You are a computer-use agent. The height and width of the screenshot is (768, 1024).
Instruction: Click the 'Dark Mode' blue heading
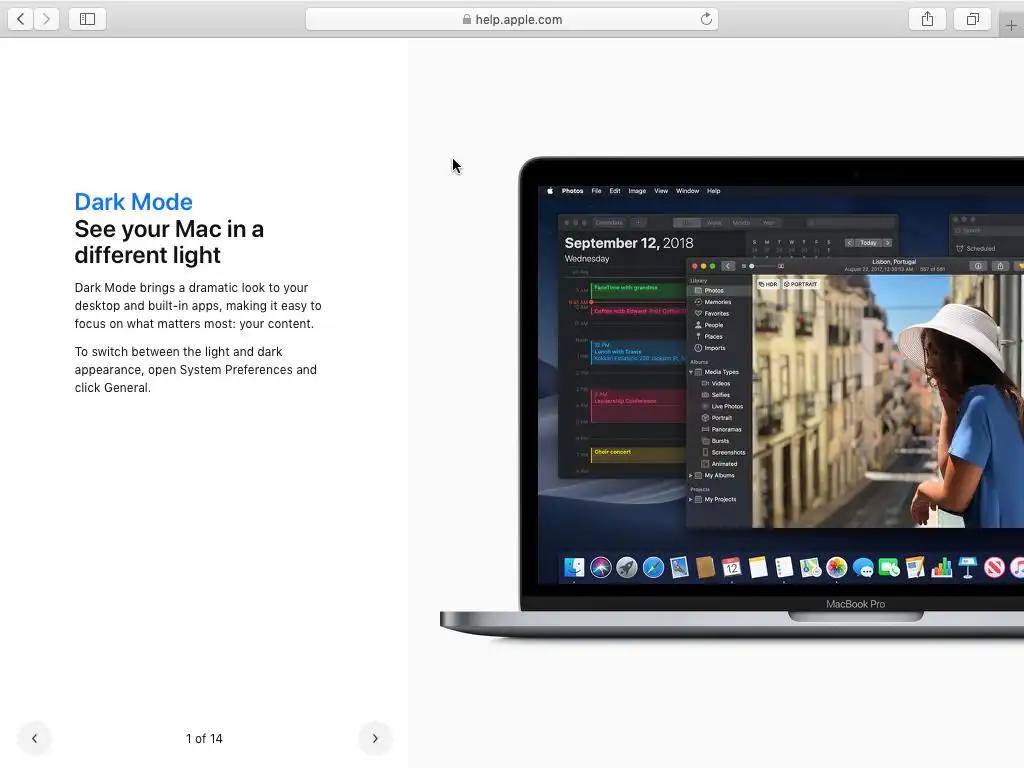[133, 202]
